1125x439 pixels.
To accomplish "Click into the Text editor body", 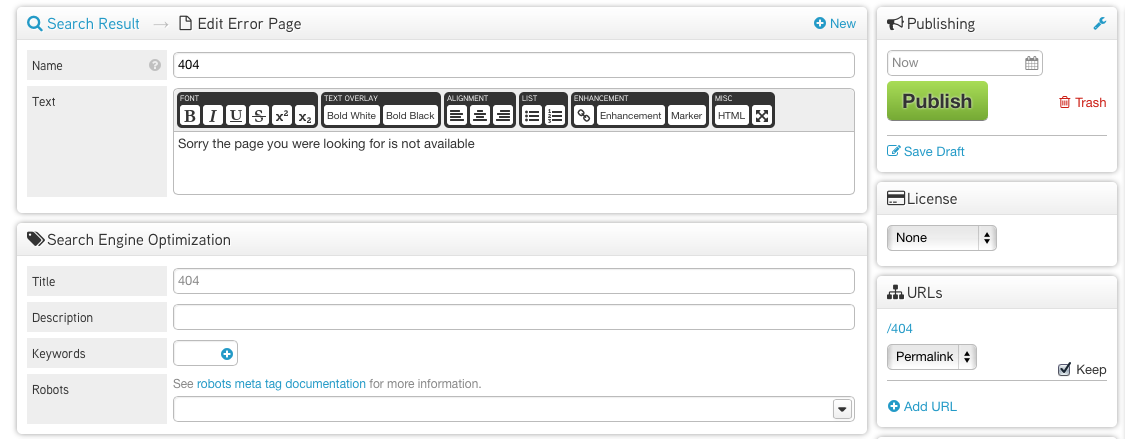I will tap(514, 163).
